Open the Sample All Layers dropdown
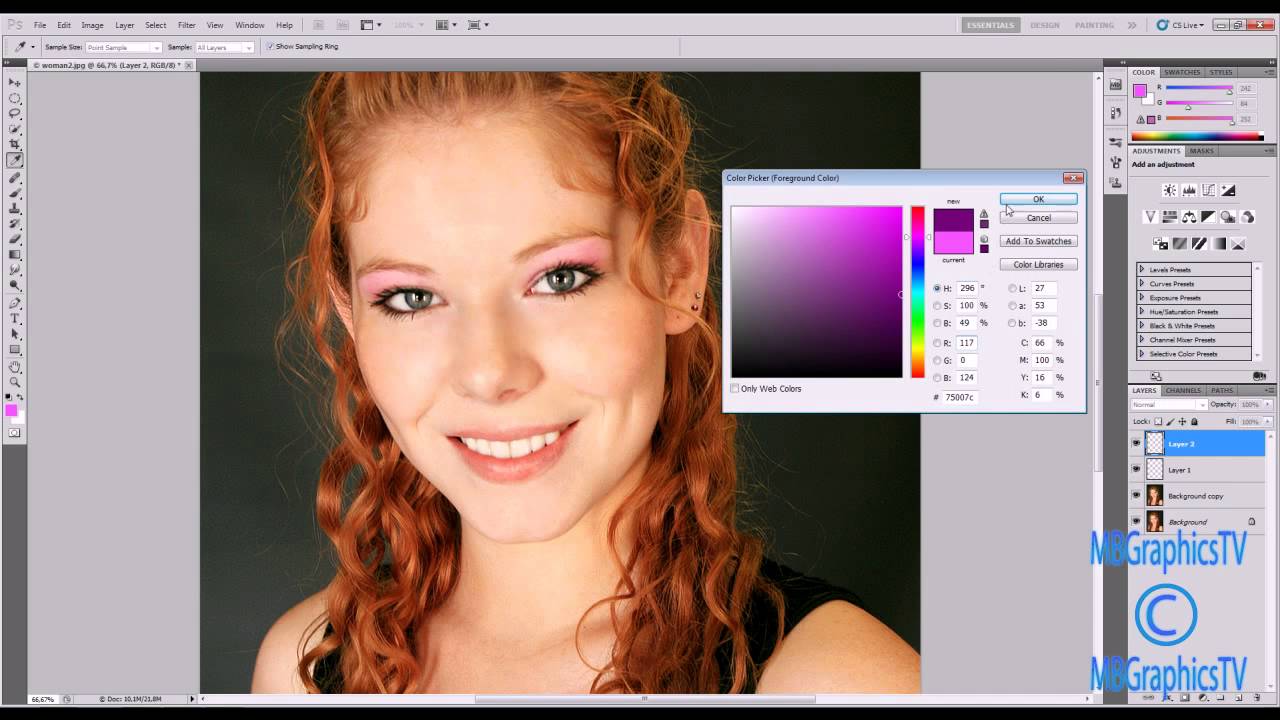This screenshot has height=720, width=1280. pyautogui.click(x=225, y=47)
